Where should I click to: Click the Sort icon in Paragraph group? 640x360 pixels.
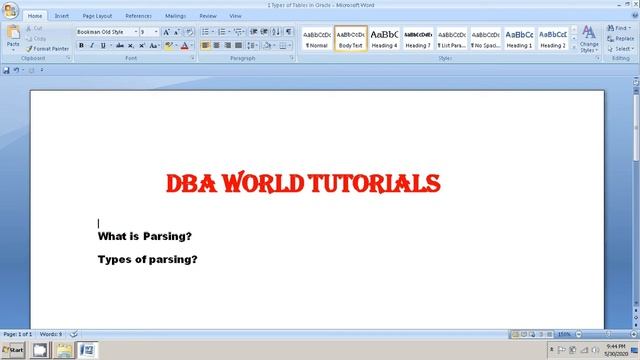276,32
